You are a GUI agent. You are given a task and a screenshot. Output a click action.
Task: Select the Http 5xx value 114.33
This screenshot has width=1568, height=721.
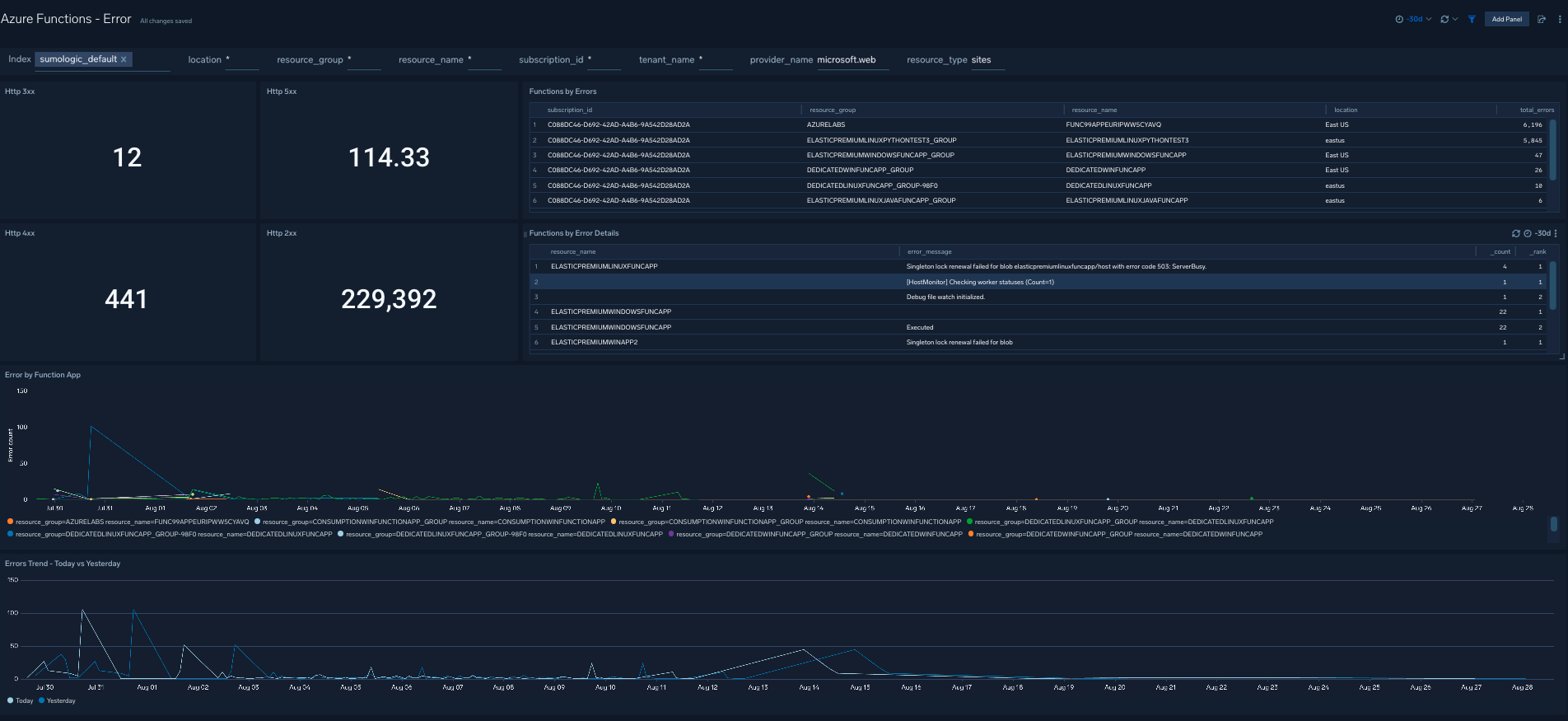389,157
